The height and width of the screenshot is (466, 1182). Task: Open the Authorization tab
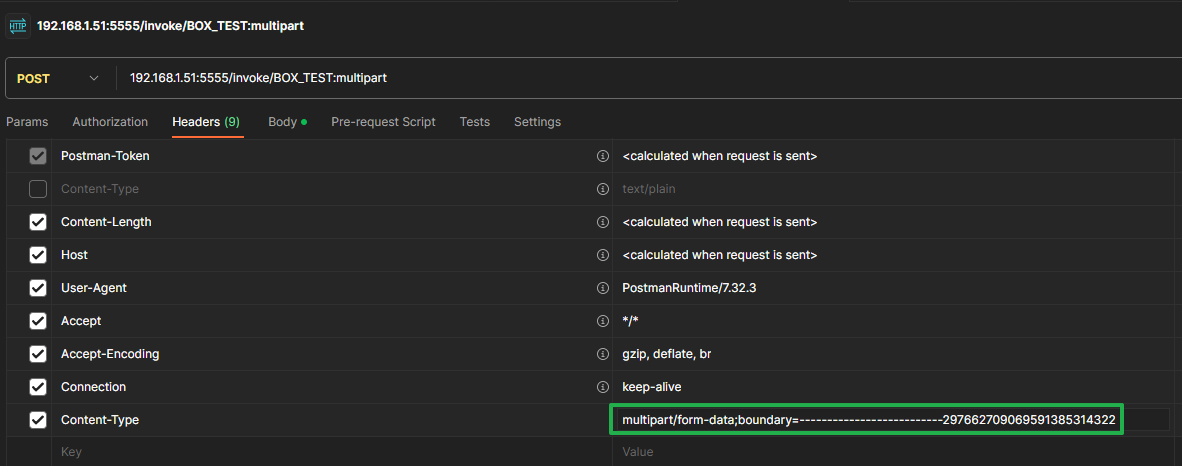click(110, 122)
